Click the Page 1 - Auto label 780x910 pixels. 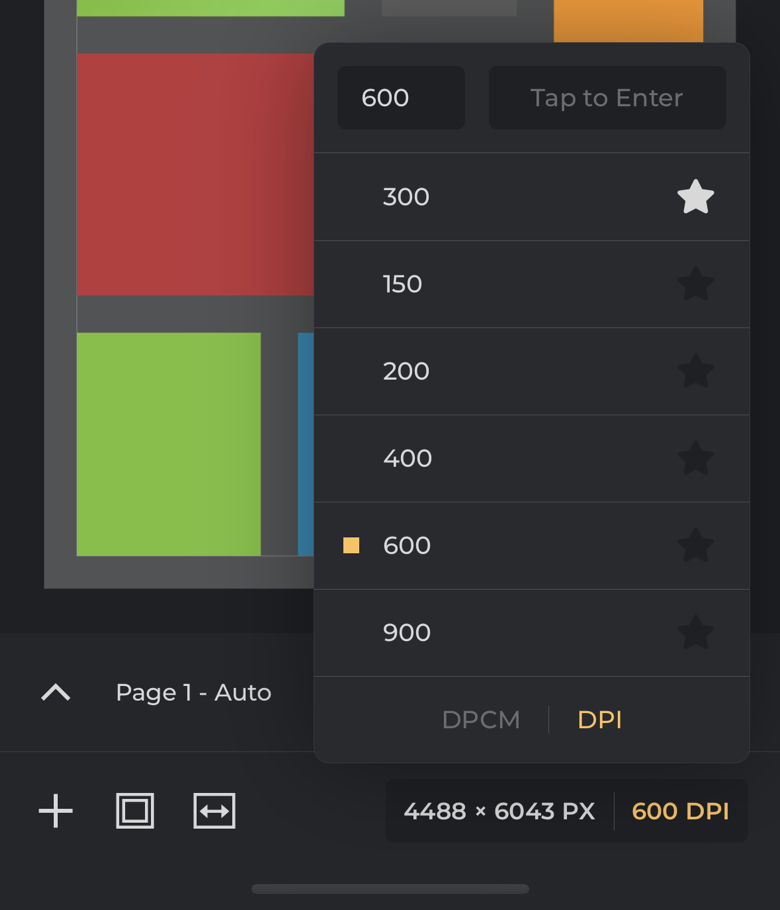[193, 692]
